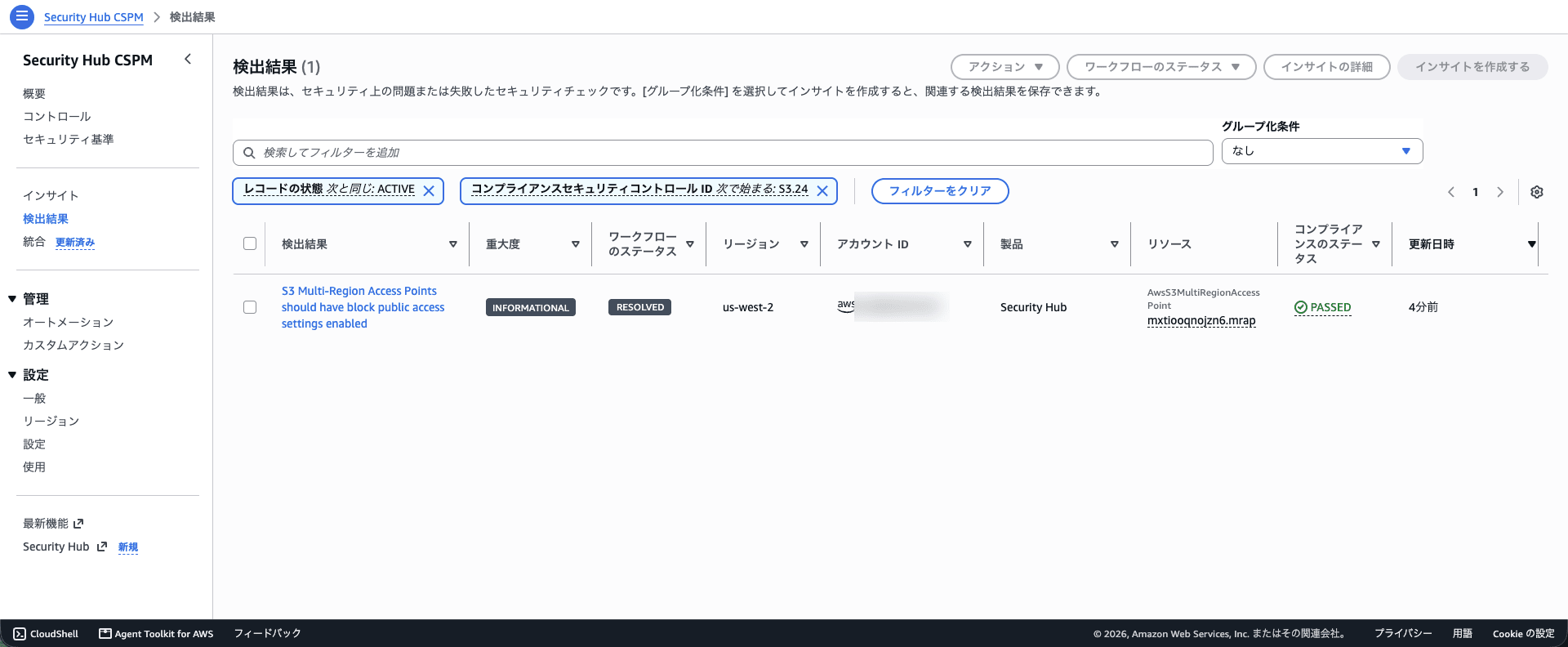Open リージョン settings in sidebar
The width and height of the screenshot is (1568, 647).
51,421
